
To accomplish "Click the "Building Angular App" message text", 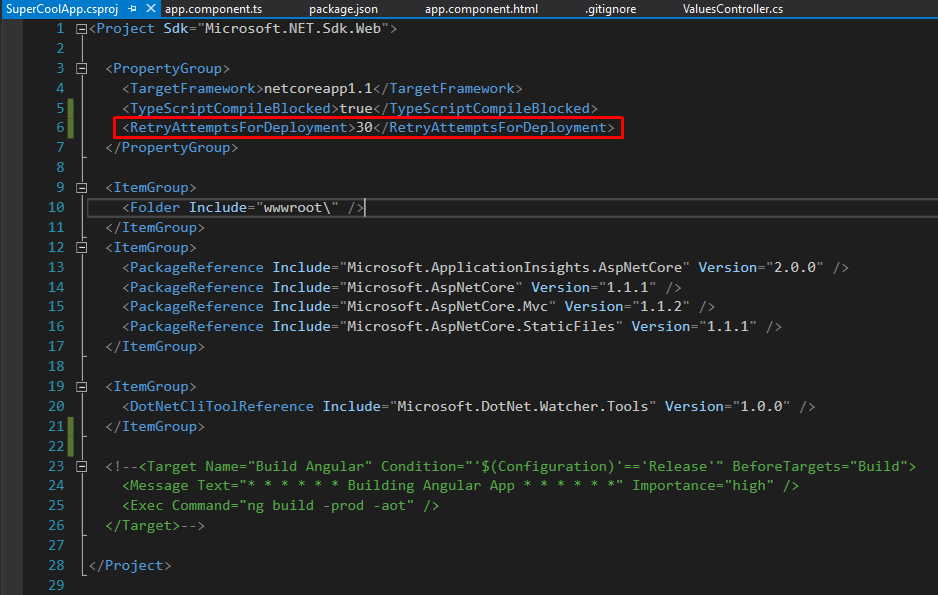I will click(x=431, y=486).
